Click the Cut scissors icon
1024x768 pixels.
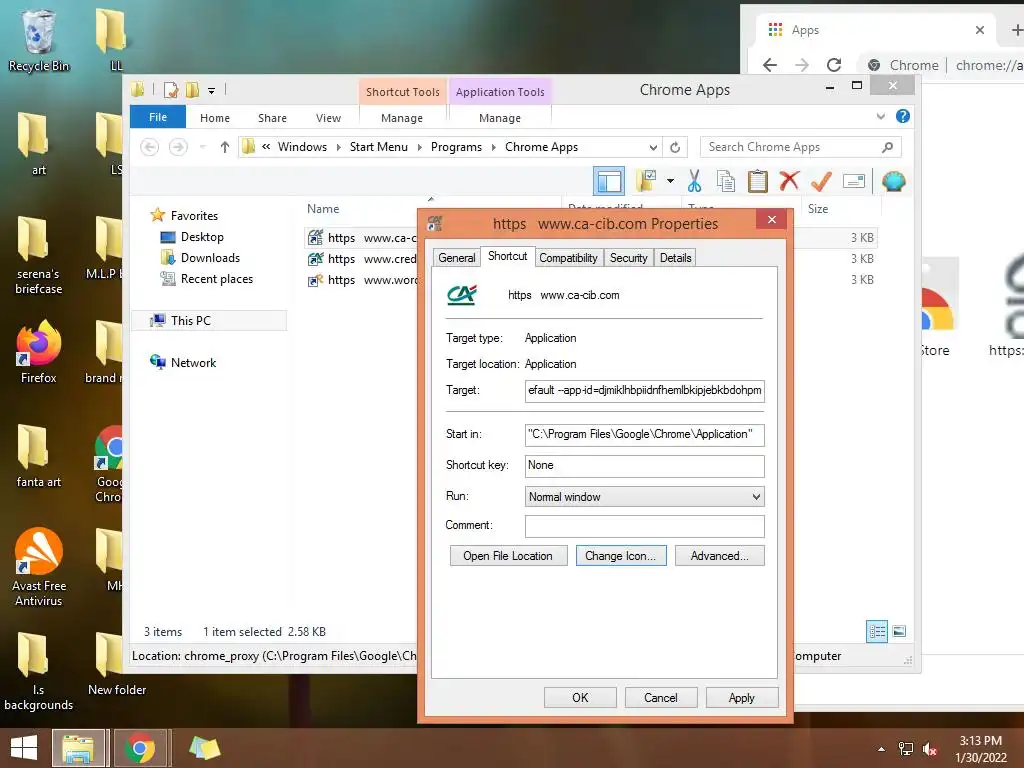[x=694, y=181]
